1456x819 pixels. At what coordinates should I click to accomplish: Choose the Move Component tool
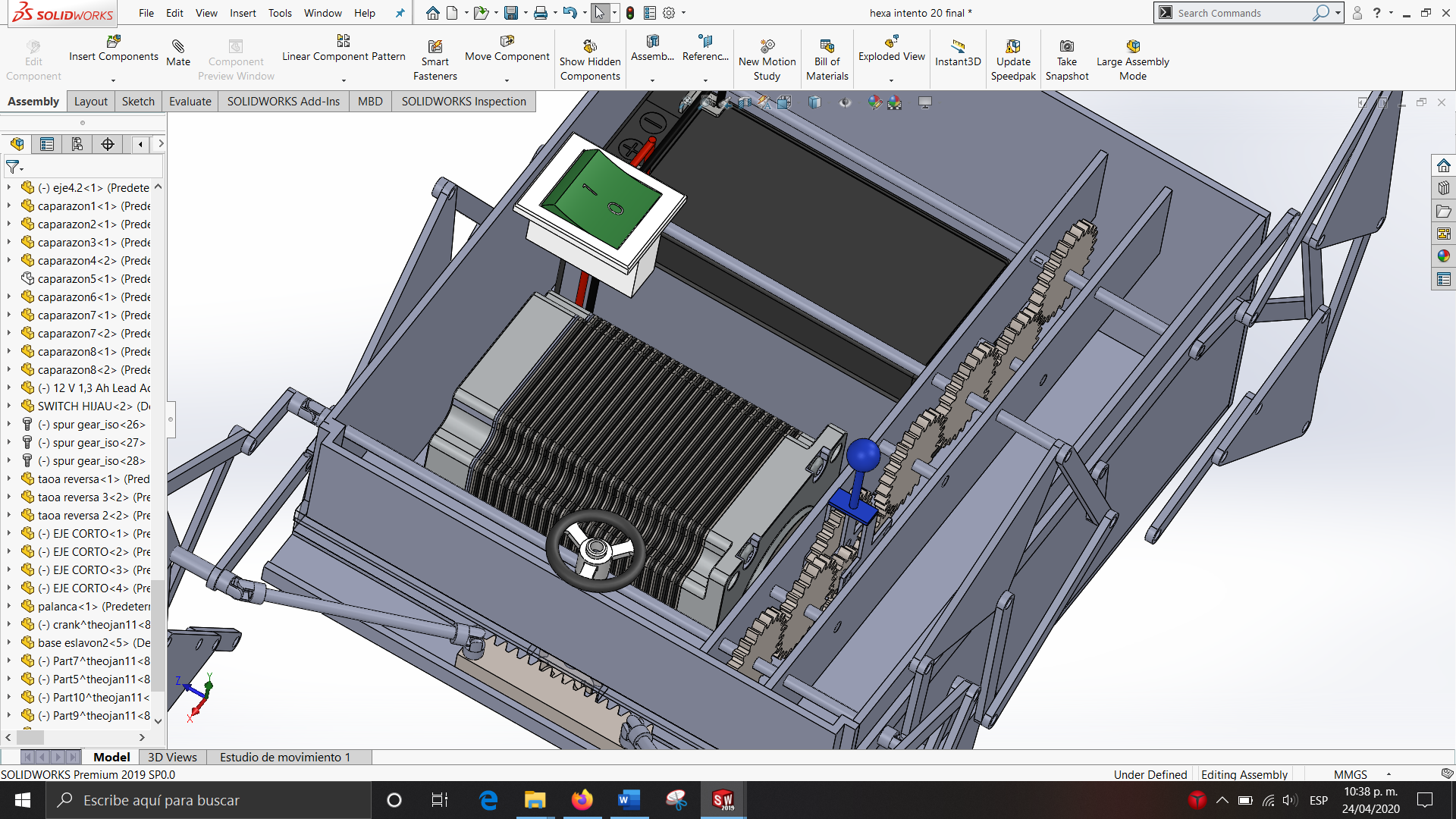pyautogui.click(x=507, y=49)
